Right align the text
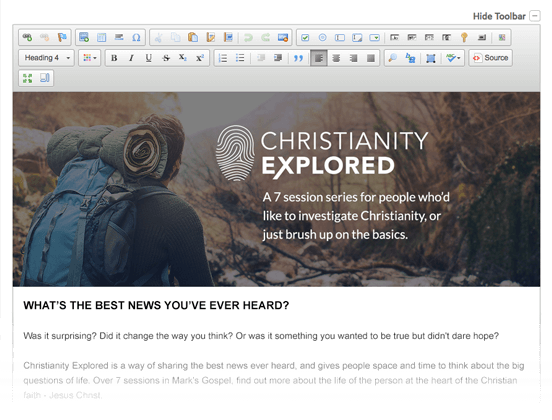Viewport: 552px width, 420px height. [353, 58]
